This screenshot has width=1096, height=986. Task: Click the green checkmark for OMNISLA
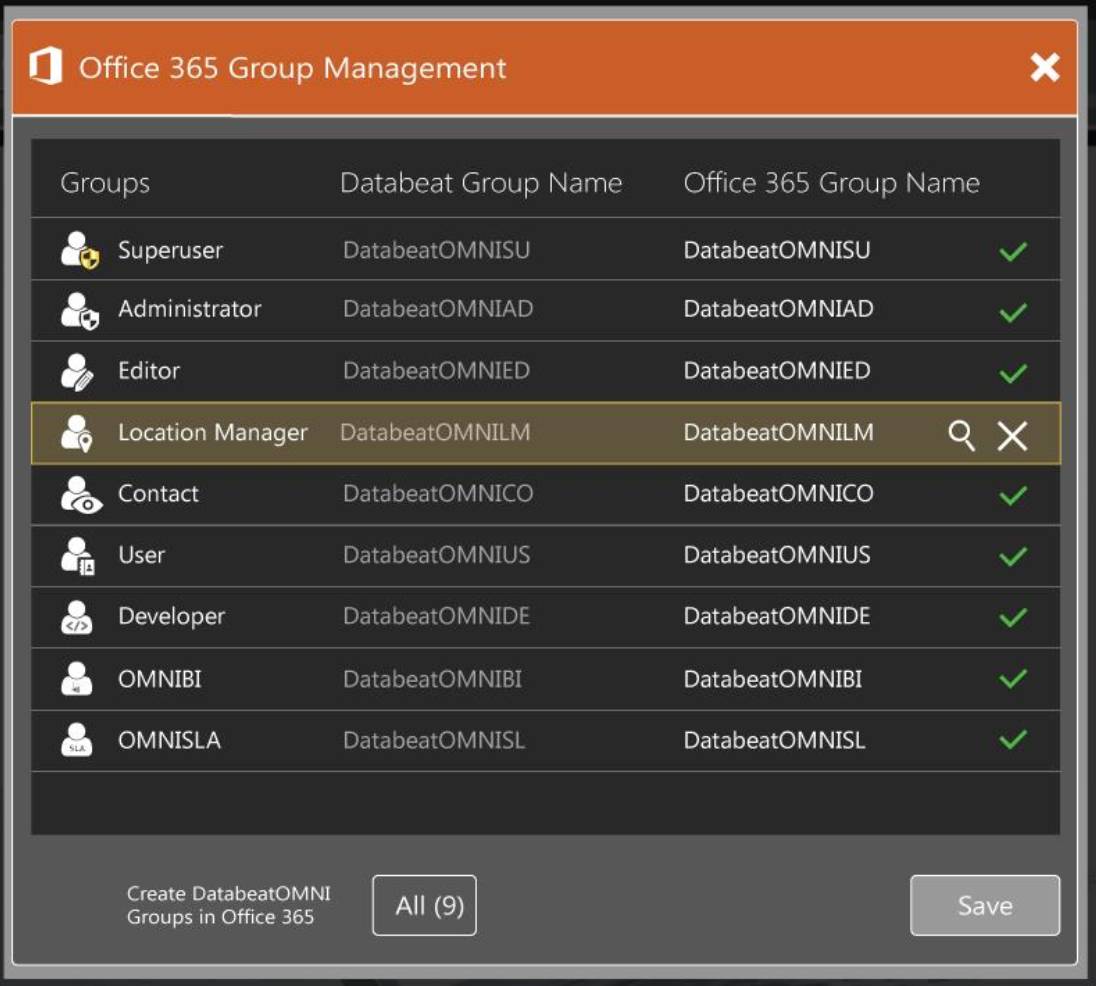pos(1013,739)
